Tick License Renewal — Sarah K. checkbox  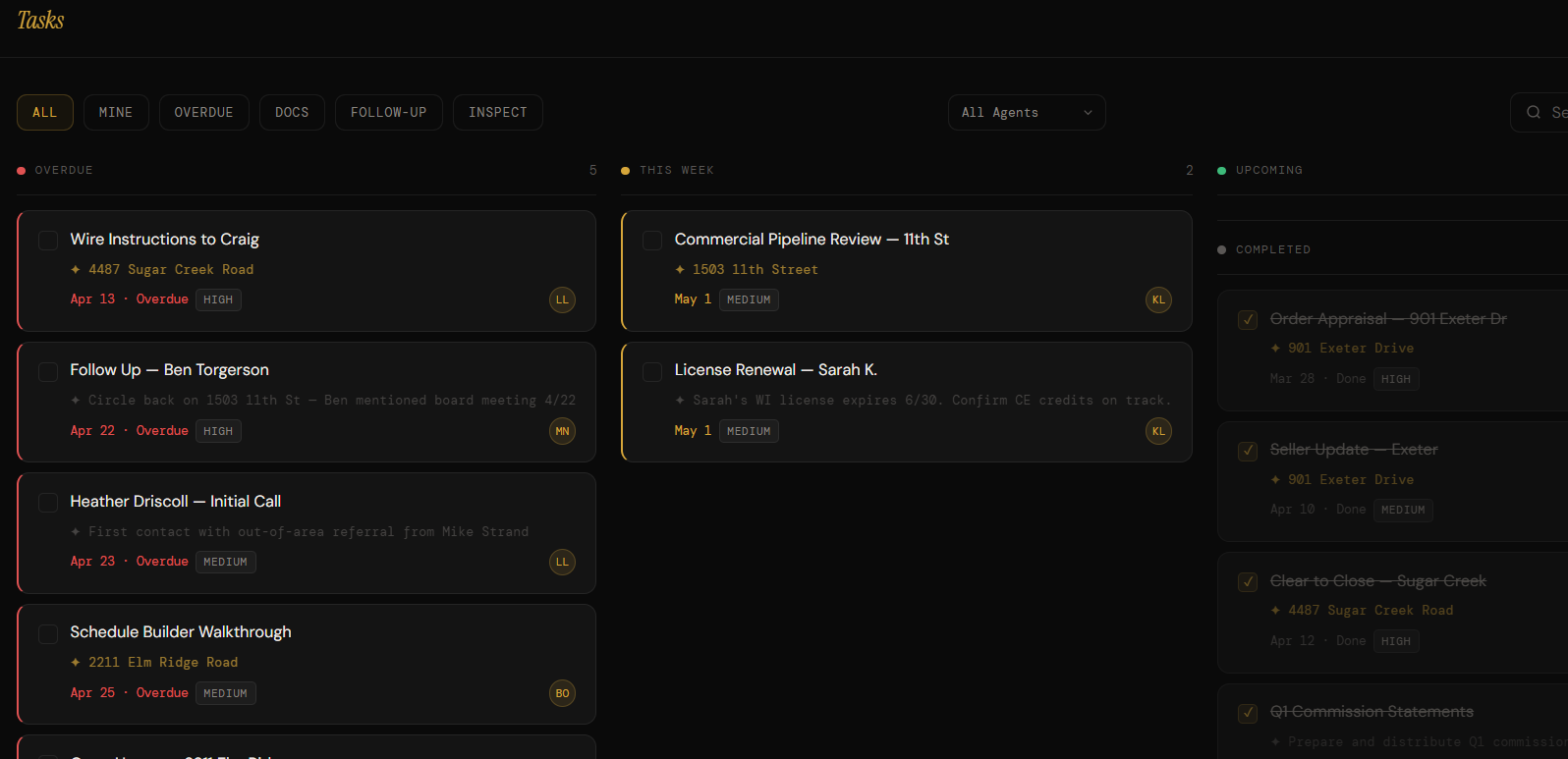651,371
